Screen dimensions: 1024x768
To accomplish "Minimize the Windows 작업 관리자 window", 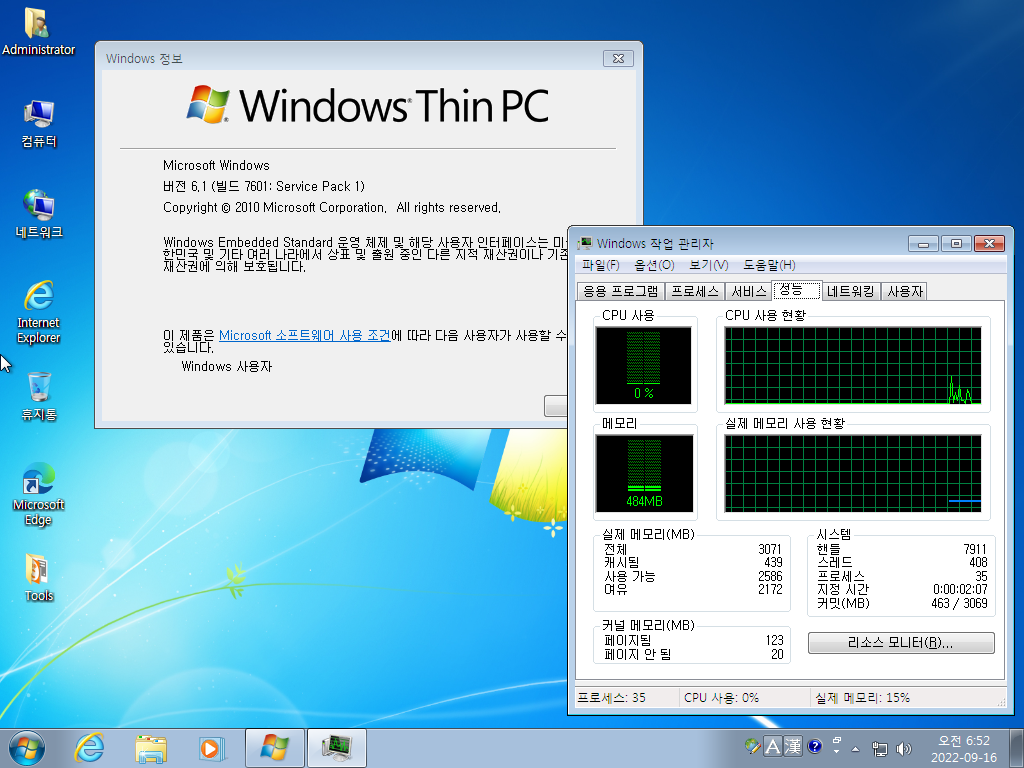I will (923, 244).
